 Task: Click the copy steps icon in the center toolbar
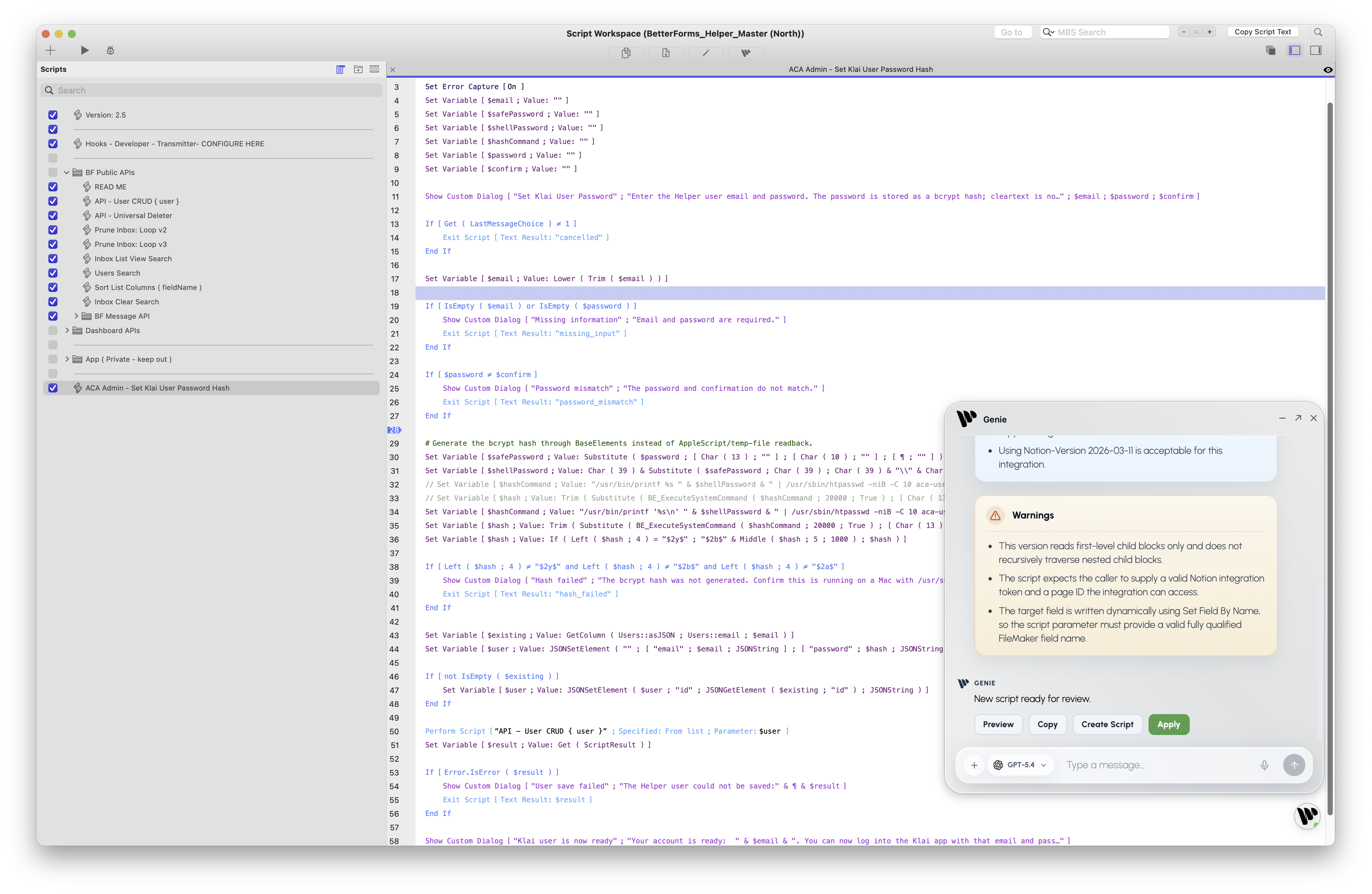(x=626, y=53)
